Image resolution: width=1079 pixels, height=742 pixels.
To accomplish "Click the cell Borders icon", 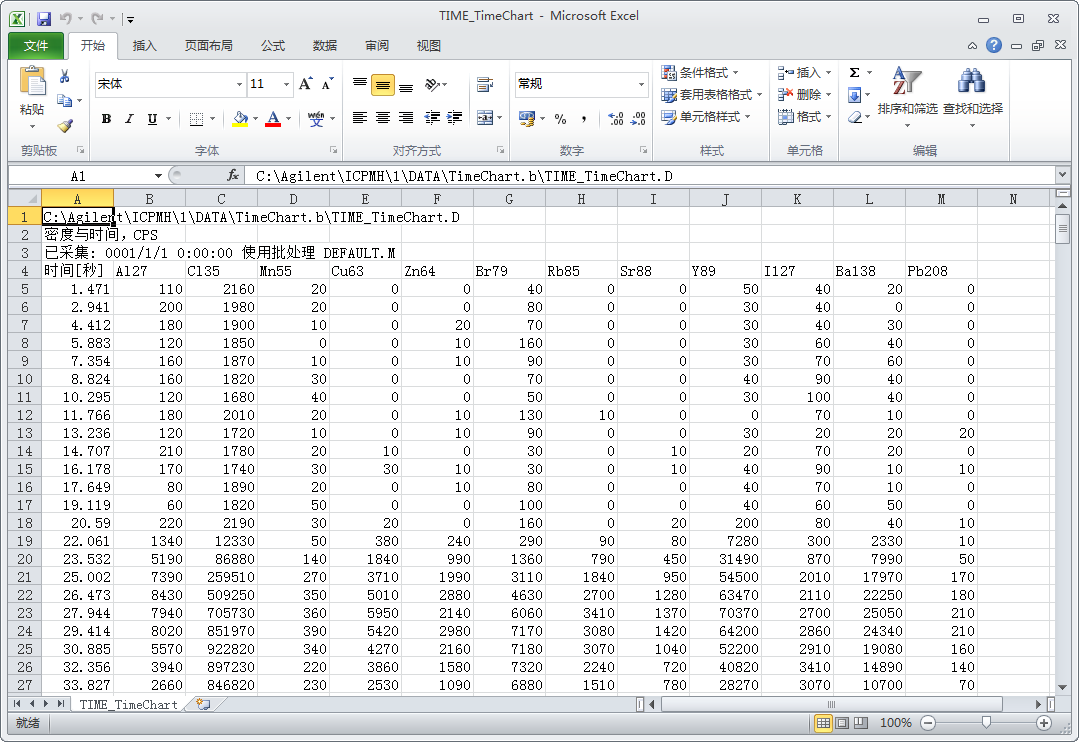I will tap(196, 118).
